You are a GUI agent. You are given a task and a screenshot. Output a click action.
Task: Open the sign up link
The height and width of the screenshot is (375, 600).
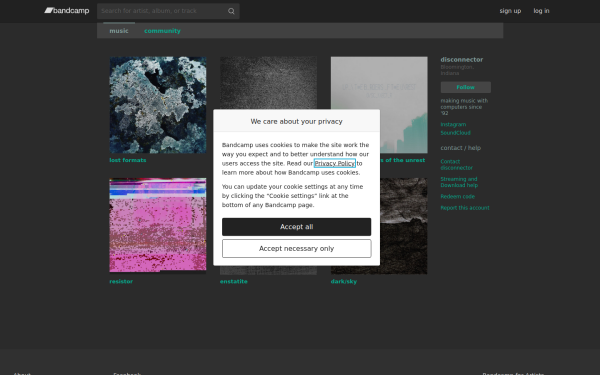click(510, 11)
